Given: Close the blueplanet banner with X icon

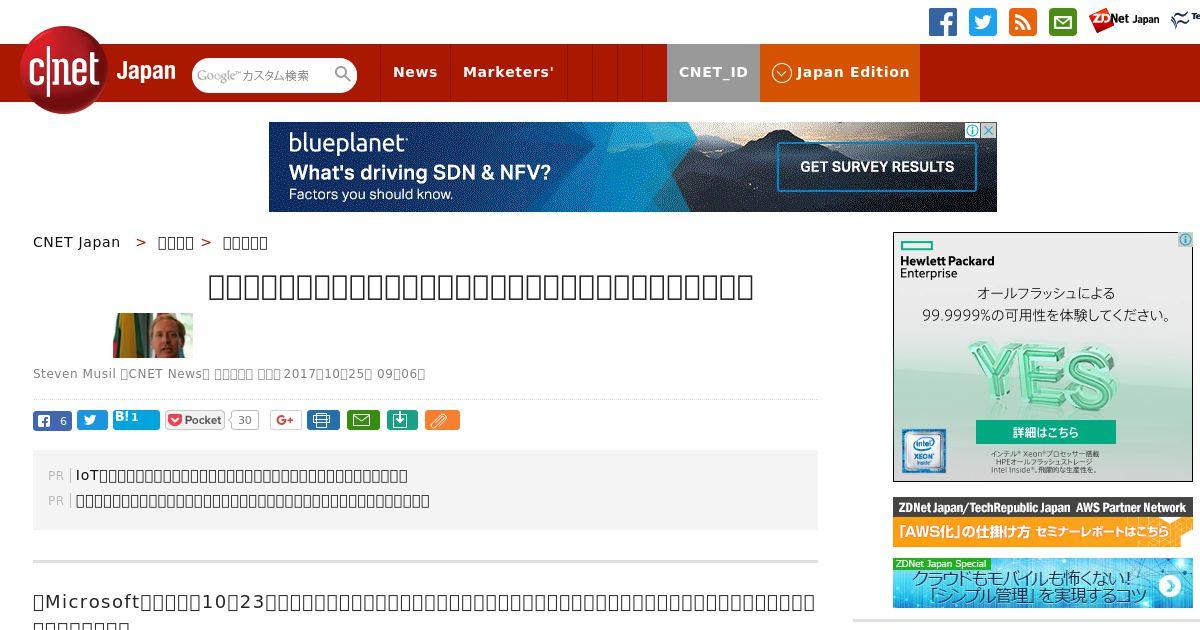Looking at the screenshot, I should 989,130.
